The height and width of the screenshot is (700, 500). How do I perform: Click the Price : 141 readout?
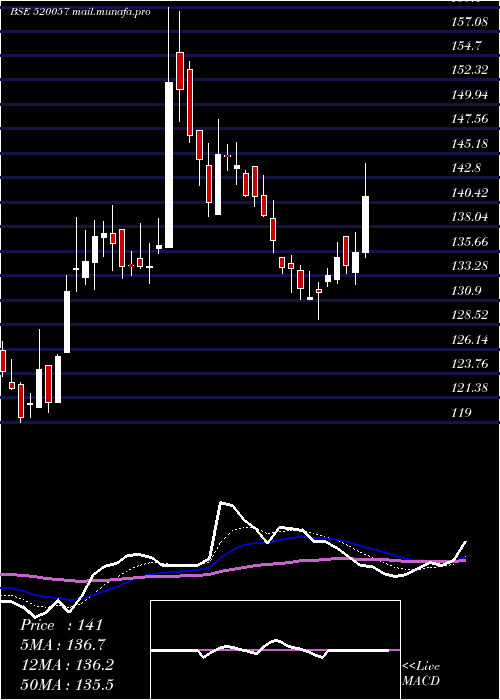click(62, 625)
